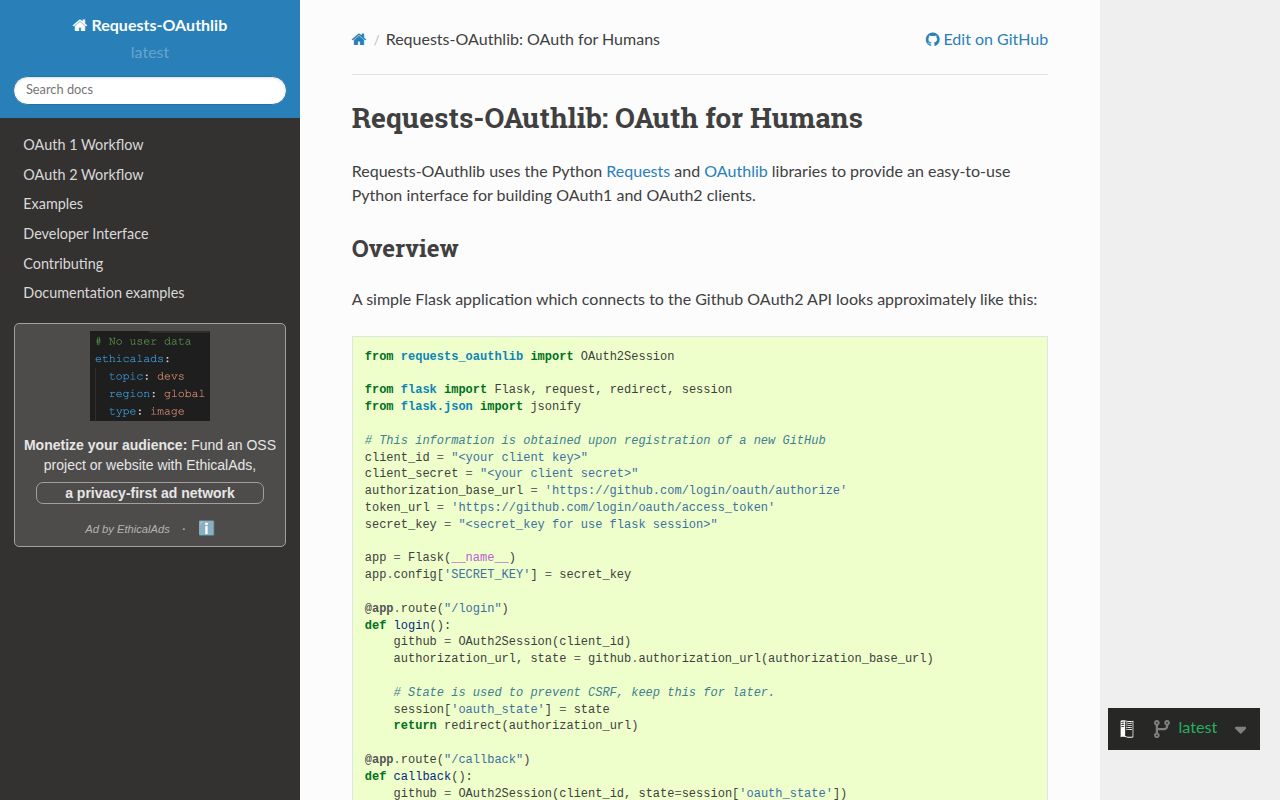This screenshot has height=800, width=1280.
Task: Click house icon next to Requests-OAuthlib title
Action: (x=80, y=26)
